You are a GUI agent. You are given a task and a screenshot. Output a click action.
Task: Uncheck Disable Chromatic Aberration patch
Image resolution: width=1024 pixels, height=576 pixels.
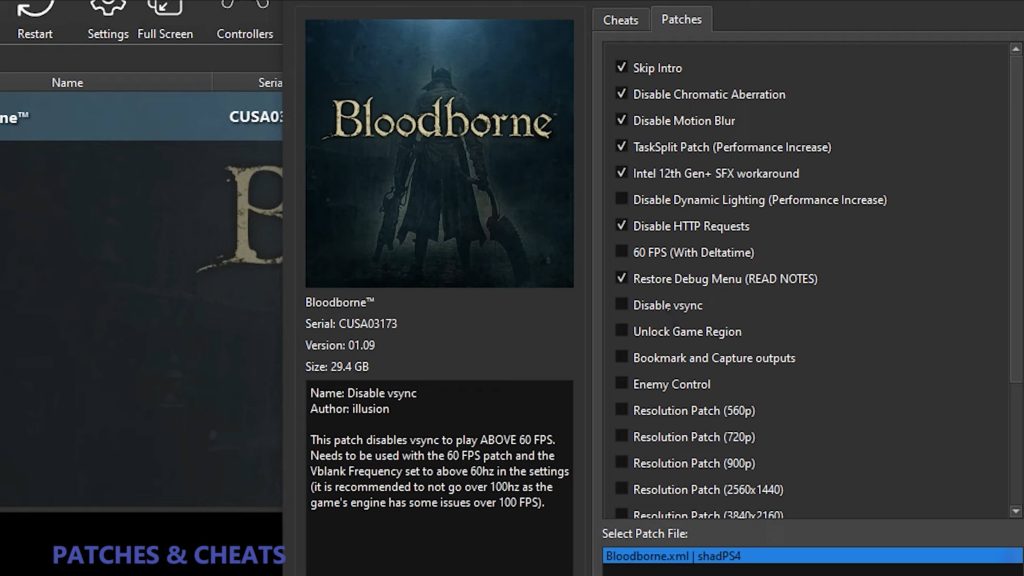tap(622, 94)
